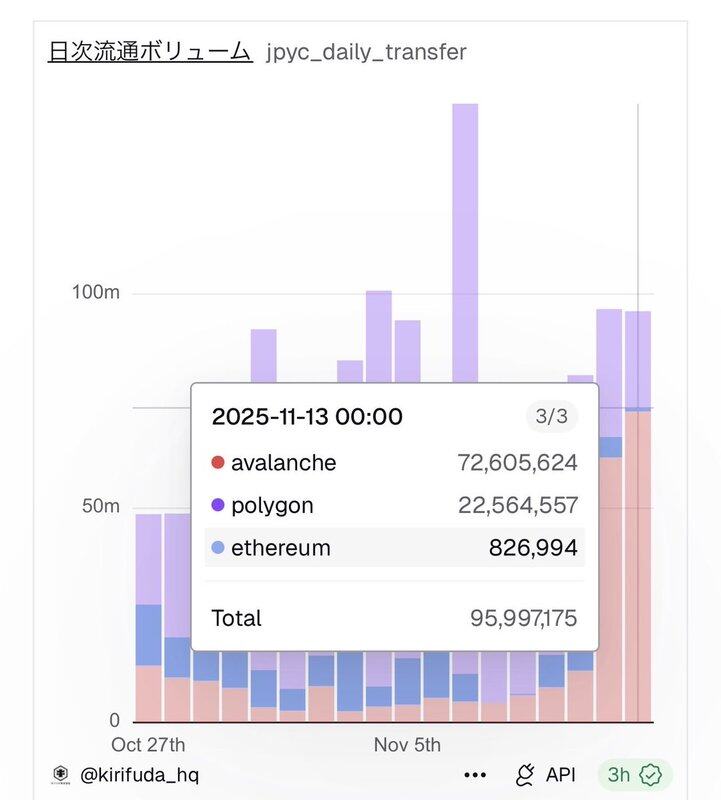Click the 3/3 series counter badge
The image size is (721, 800).
[551, 416]
